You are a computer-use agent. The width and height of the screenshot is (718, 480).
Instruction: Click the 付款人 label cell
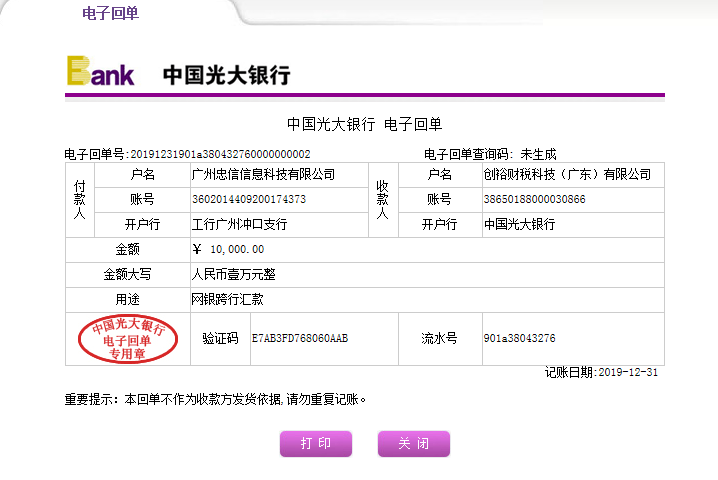coord(80,200)
